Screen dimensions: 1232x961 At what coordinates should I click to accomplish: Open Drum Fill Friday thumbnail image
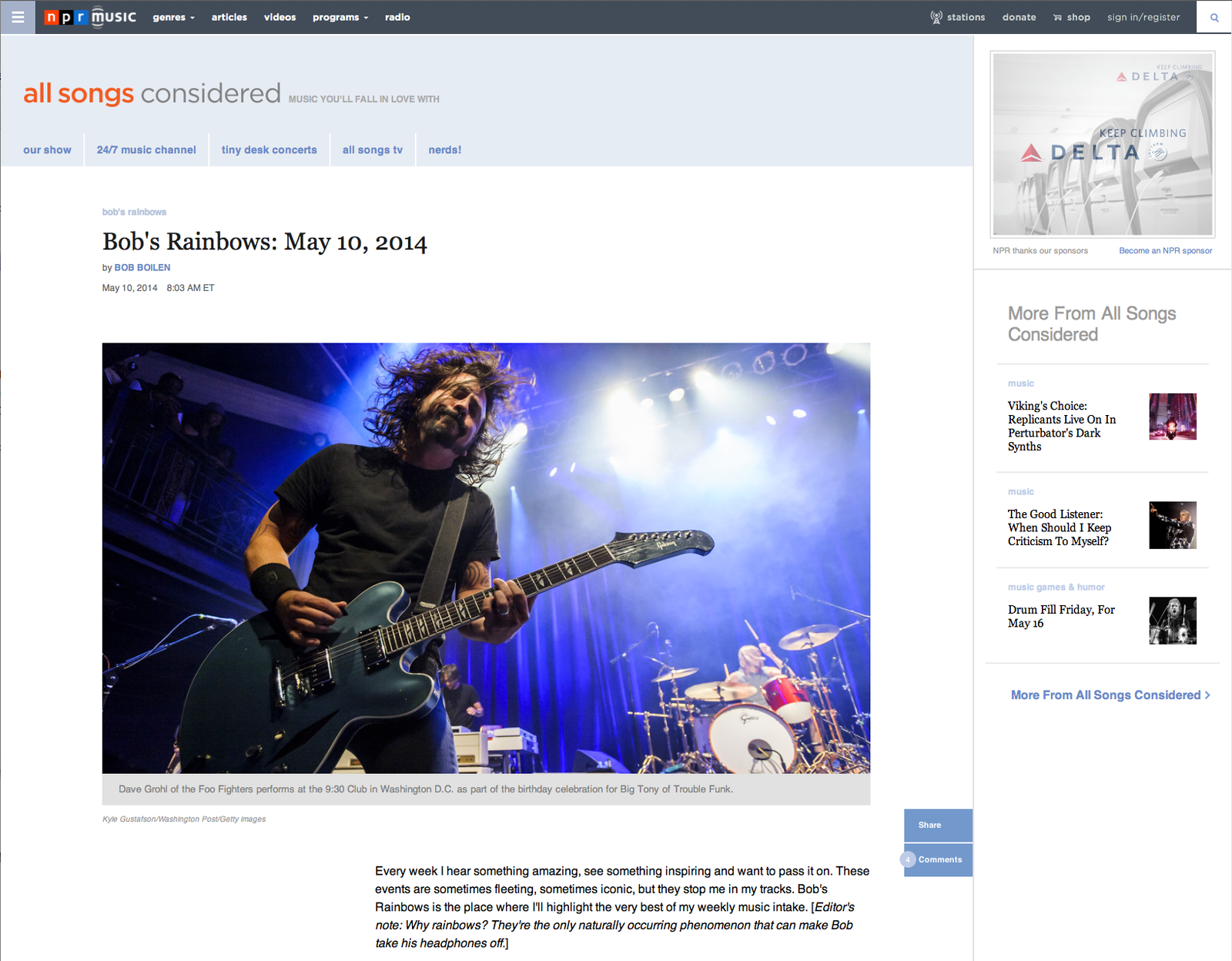(x=1172, y=621)
